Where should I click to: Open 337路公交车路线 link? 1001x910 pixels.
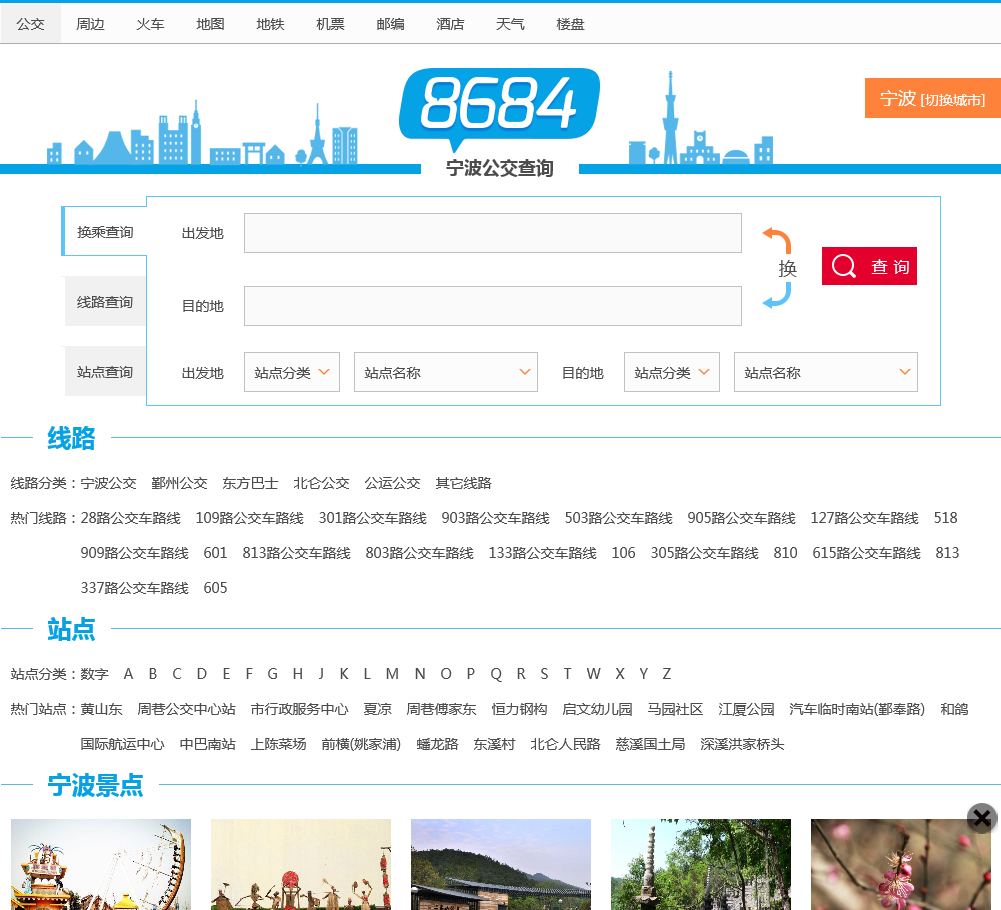pyautogui.click(x=135, y=588)
